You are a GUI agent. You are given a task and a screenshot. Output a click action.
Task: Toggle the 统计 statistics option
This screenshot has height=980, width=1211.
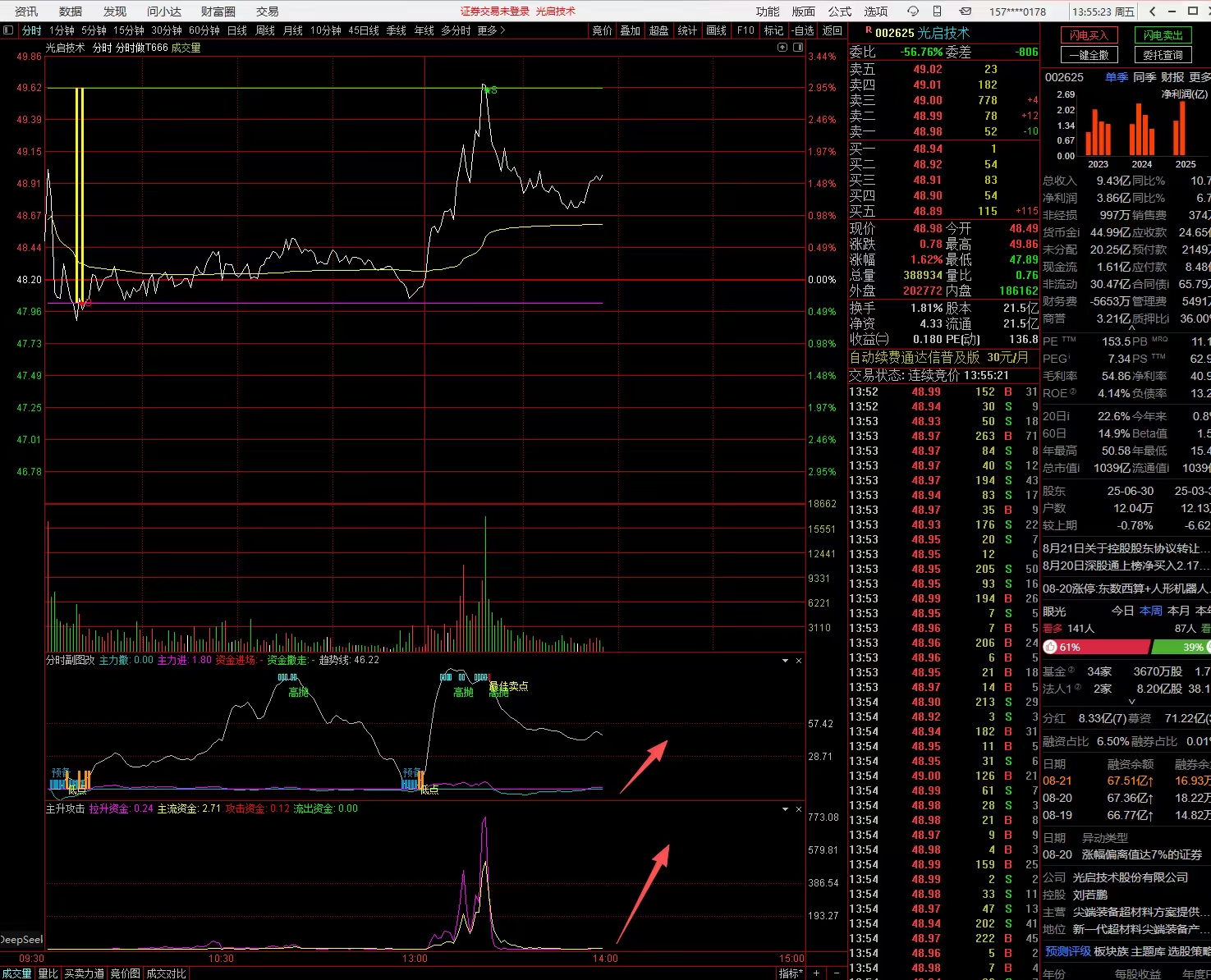pyautogui.click(x=688, y=30)
